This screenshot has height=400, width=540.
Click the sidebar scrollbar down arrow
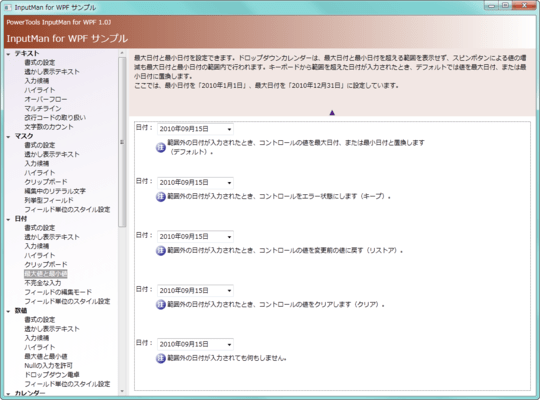click(x=122, y=391)
